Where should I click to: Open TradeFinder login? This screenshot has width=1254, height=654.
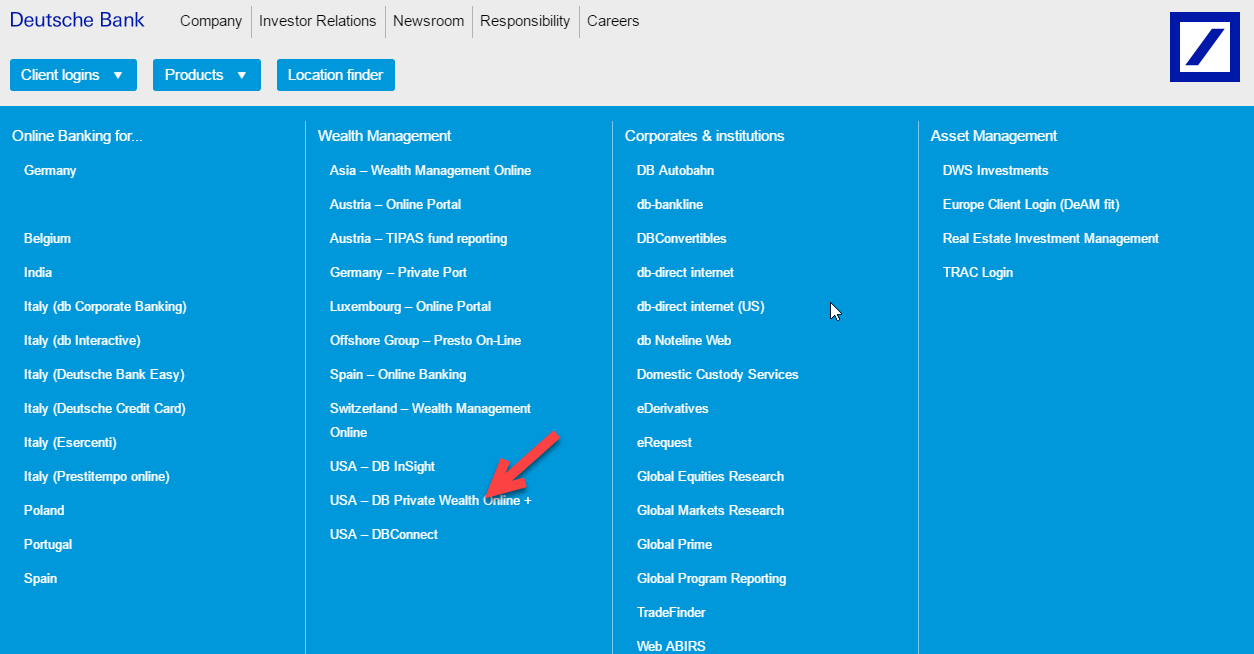click(671, 612)
